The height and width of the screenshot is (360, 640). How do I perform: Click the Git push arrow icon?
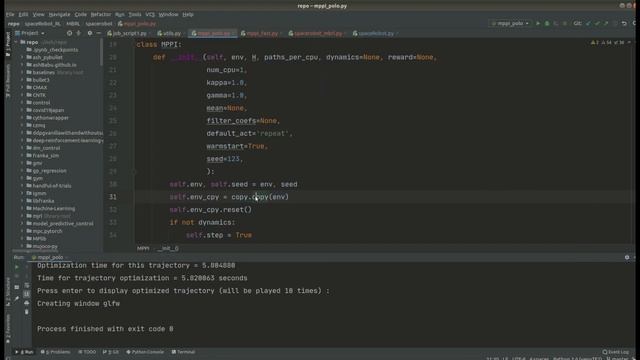pyautogui.click(x=606, y=24)
